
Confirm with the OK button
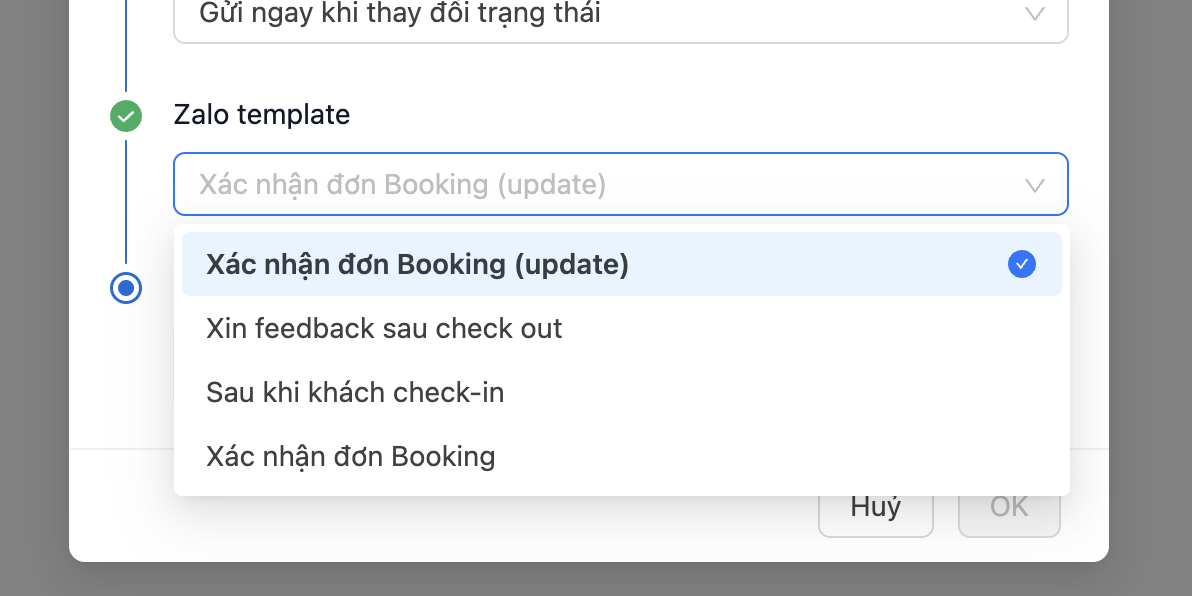pos(1009,508)
